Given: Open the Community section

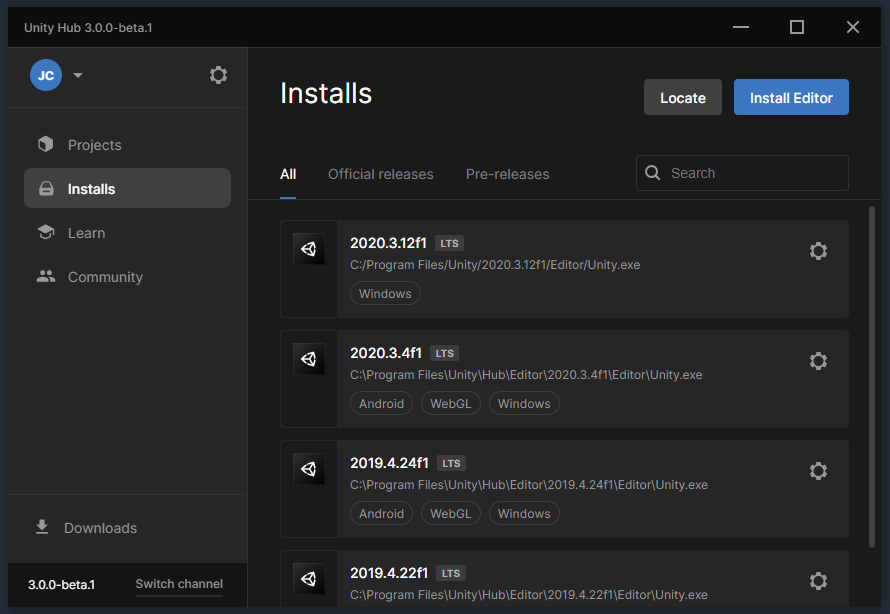Looking at the screenshot, I should (x=127, y=277).
